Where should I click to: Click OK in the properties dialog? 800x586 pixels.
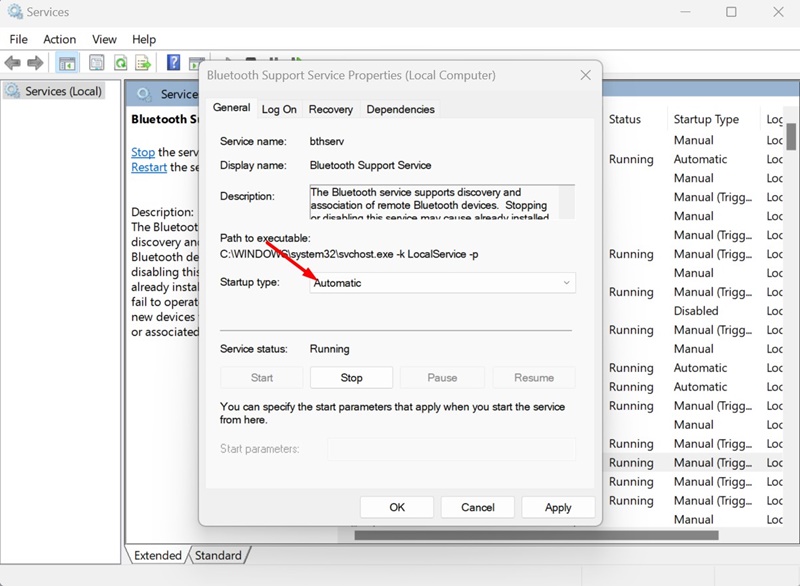[397, 507]
